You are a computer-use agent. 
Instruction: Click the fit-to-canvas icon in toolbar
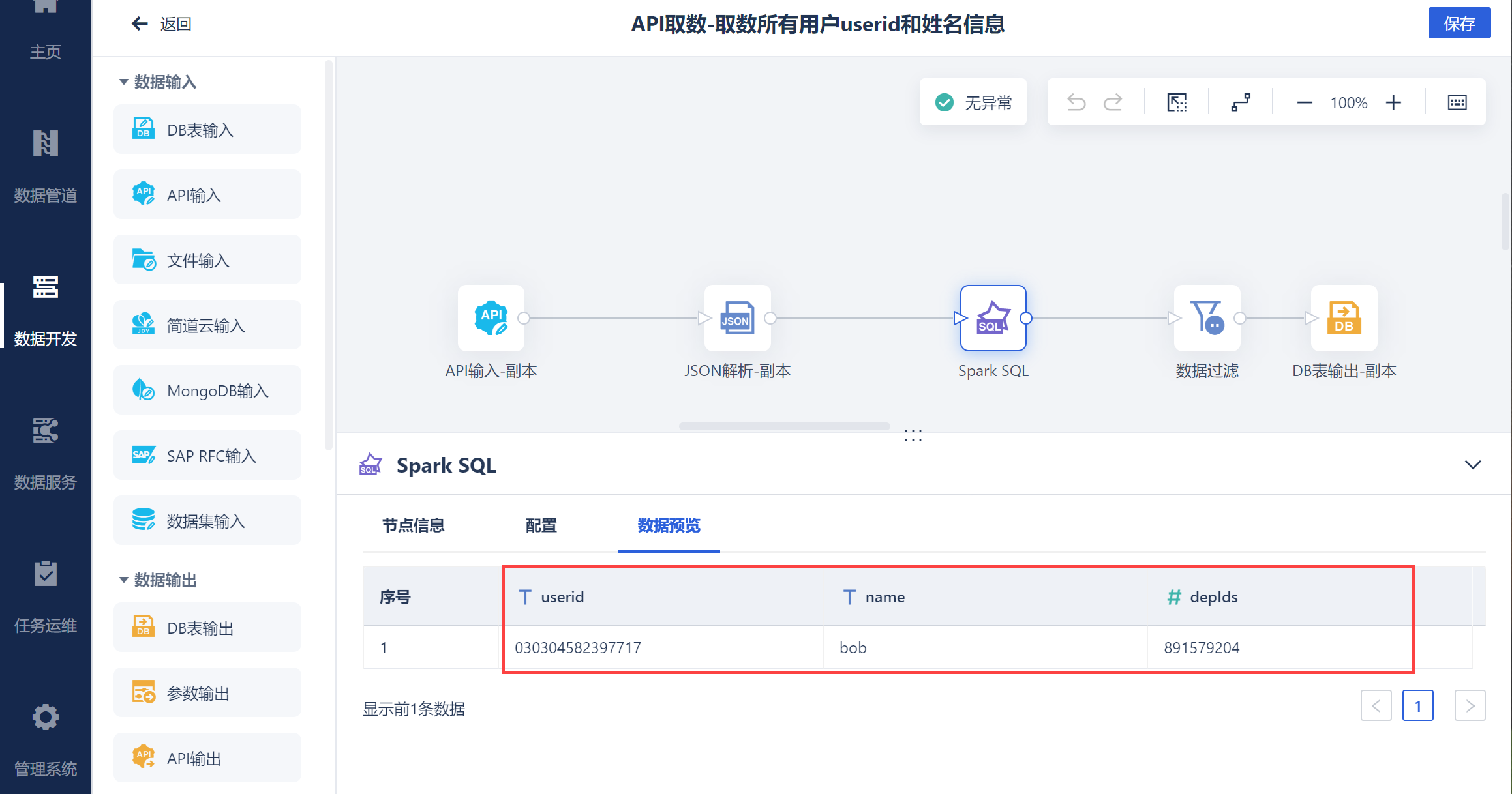(x=1177, y=102)
